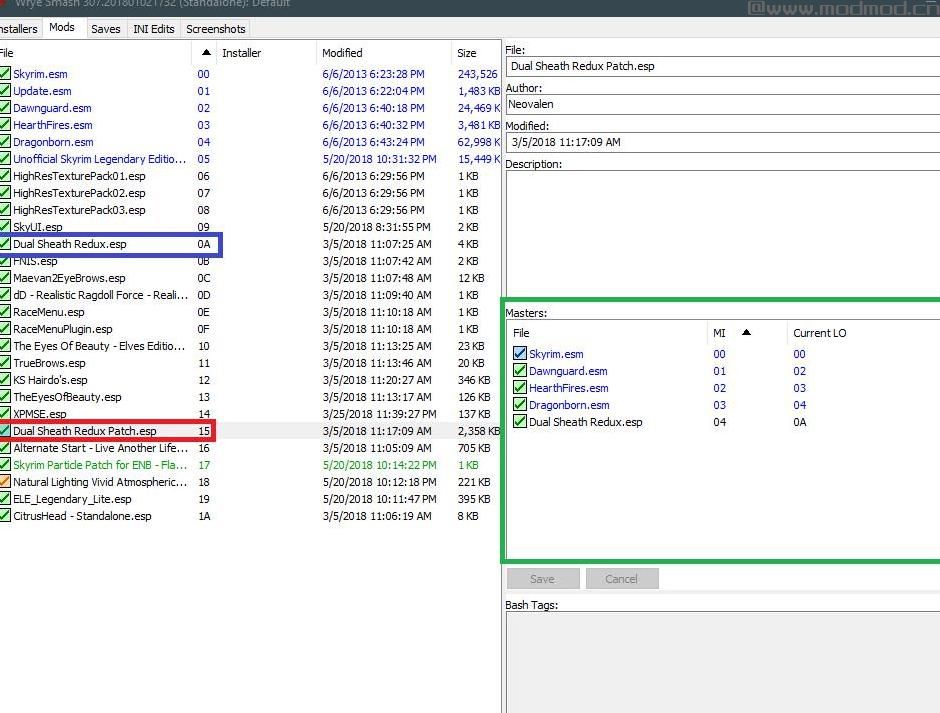
Task: Click Dual Sheath Redux.esp Current LO value 0A
Action: pos(800,422)
